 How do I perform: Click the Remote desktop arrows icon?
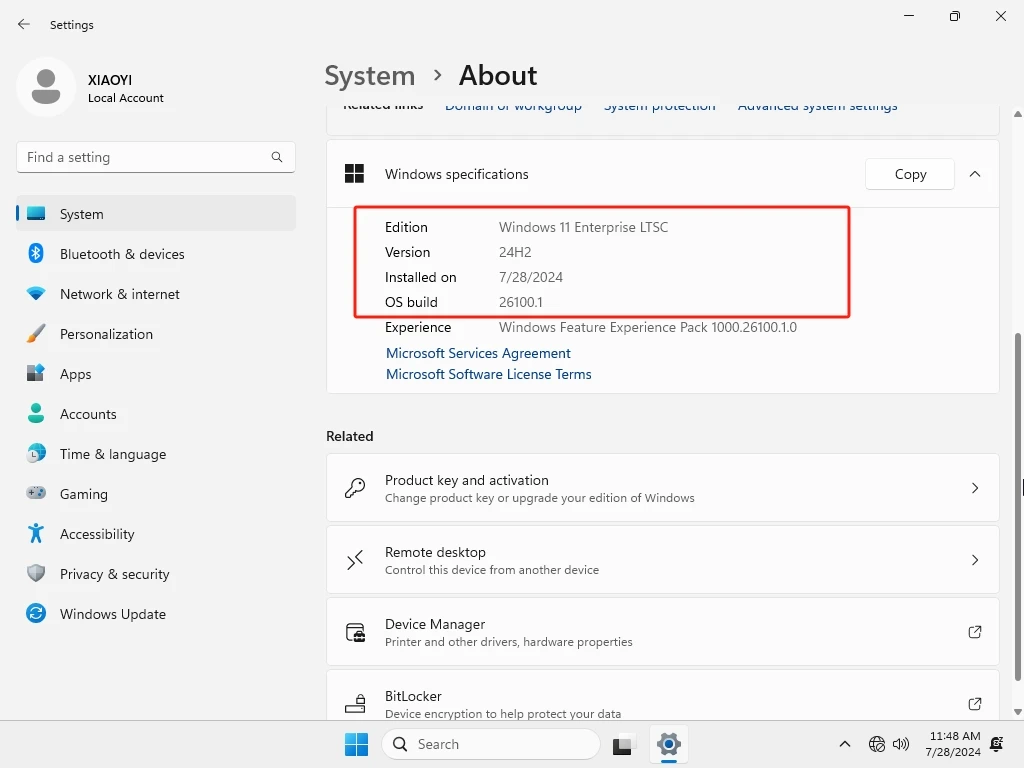pyautogui.click(x=355, y=560)
